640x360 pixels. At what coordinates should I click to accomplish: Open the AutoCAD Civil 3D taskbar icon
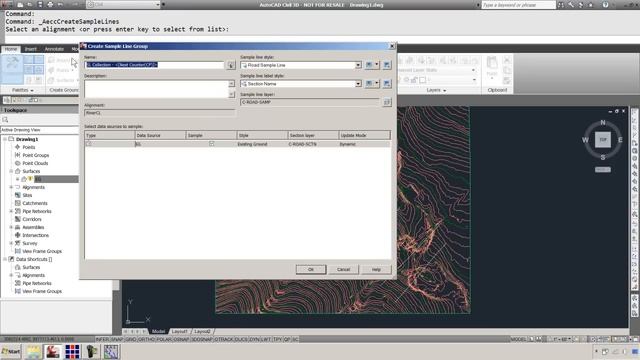coord(53,351)
